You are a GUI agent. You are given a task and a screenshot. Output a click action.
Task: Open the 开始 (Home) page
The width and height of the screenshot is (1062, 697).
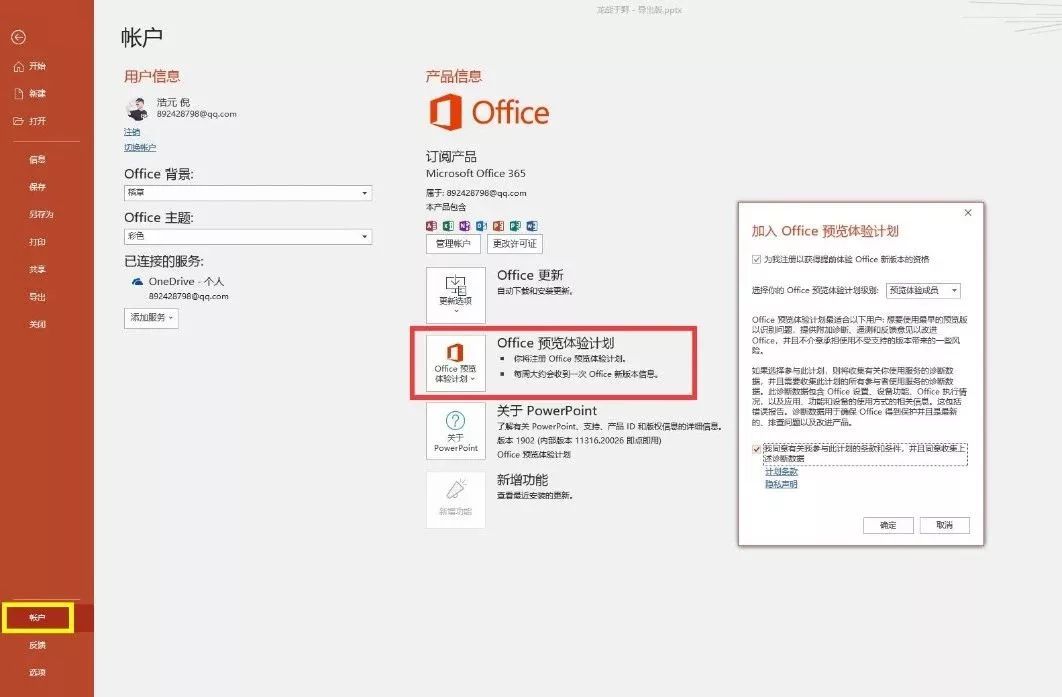tap(30, 66)
